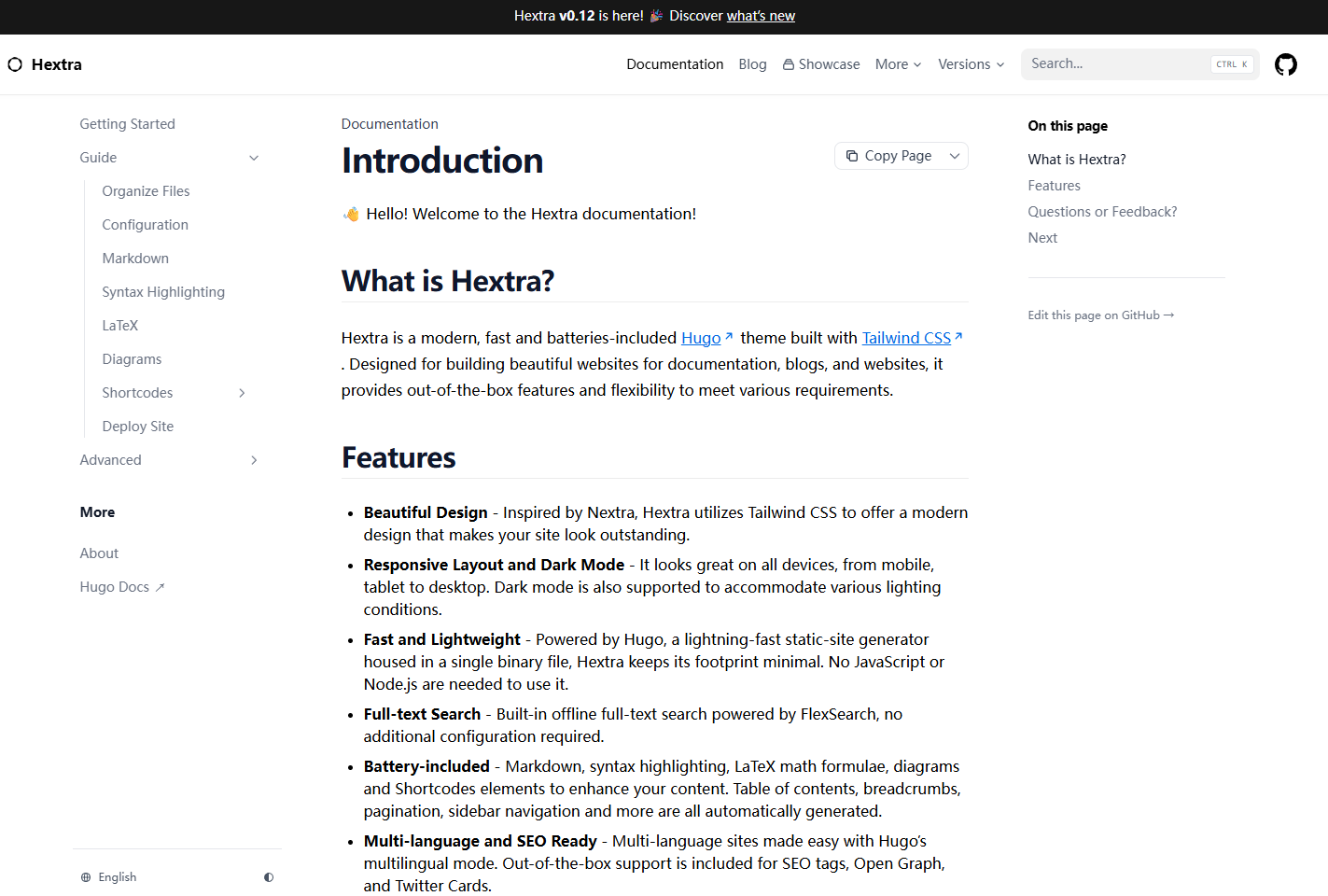Viewport: 1328px width, 896px height.
Task: Focus the Search input field
Action: pos(1139,64)
